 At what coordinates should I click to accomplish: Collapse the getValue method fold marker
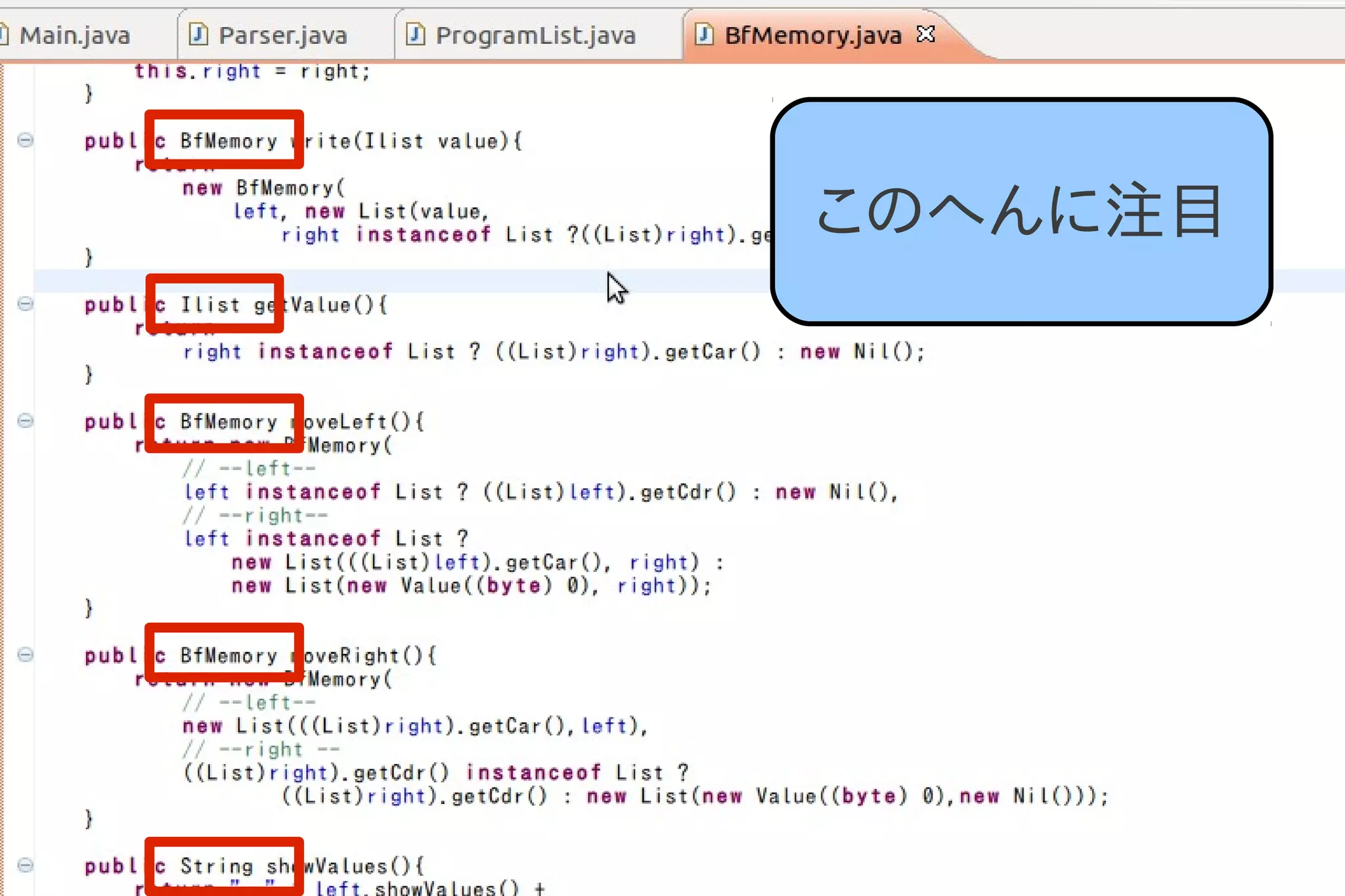coord(25,303)
